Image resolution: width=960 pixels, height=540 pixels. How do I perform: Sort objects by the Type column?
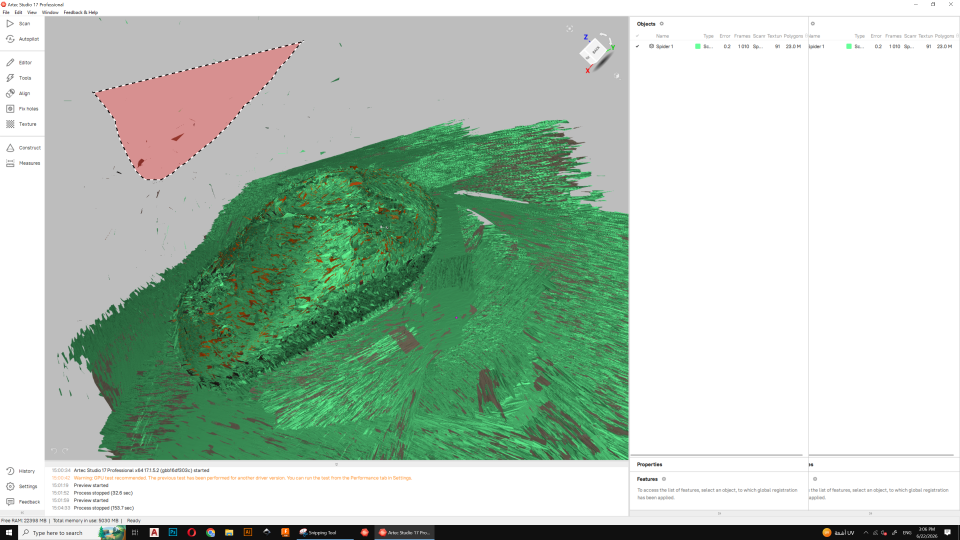click(x=708, y=36)
